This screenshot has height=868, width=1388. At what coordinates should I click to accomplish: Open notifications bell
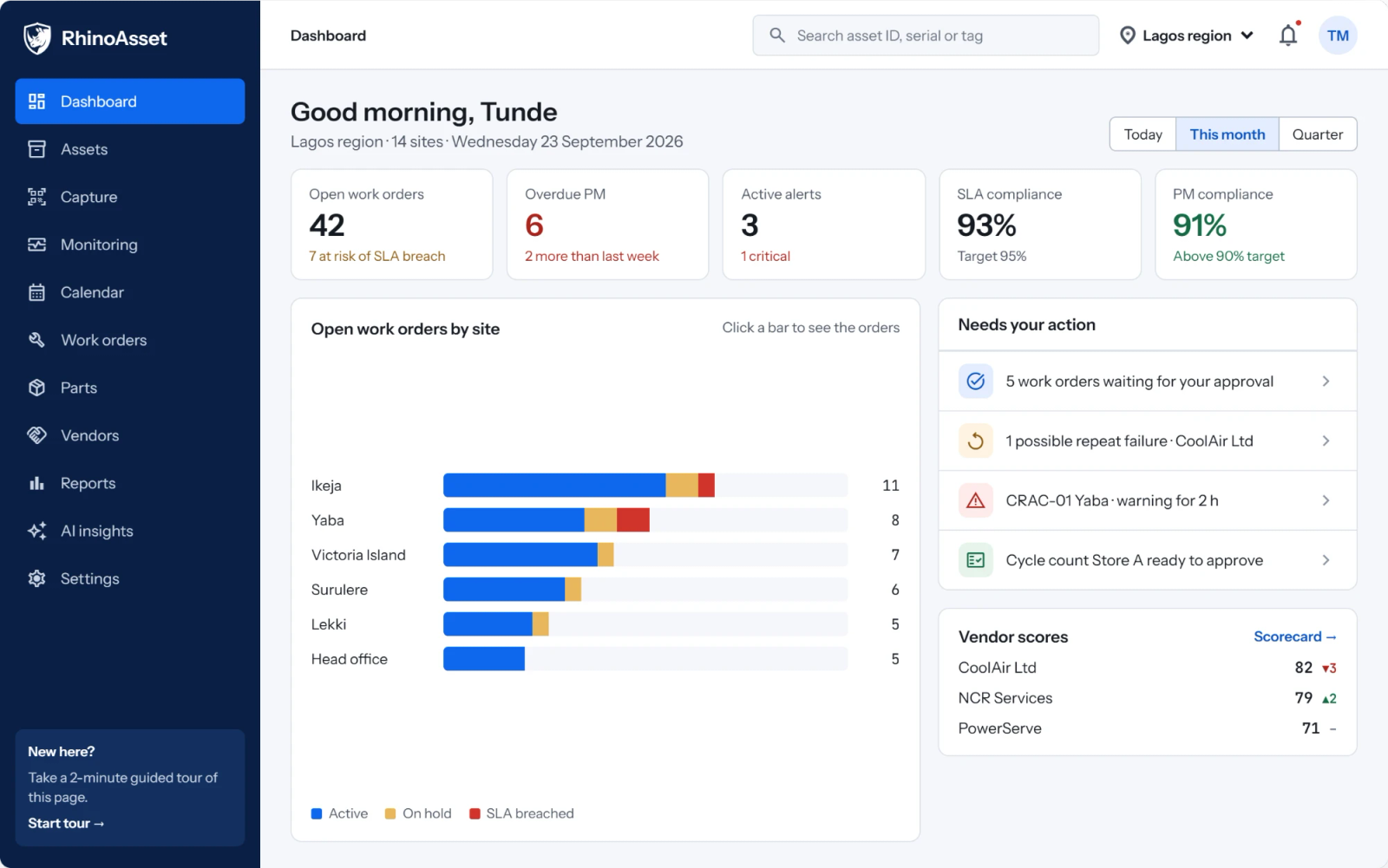click(1289, 36)
